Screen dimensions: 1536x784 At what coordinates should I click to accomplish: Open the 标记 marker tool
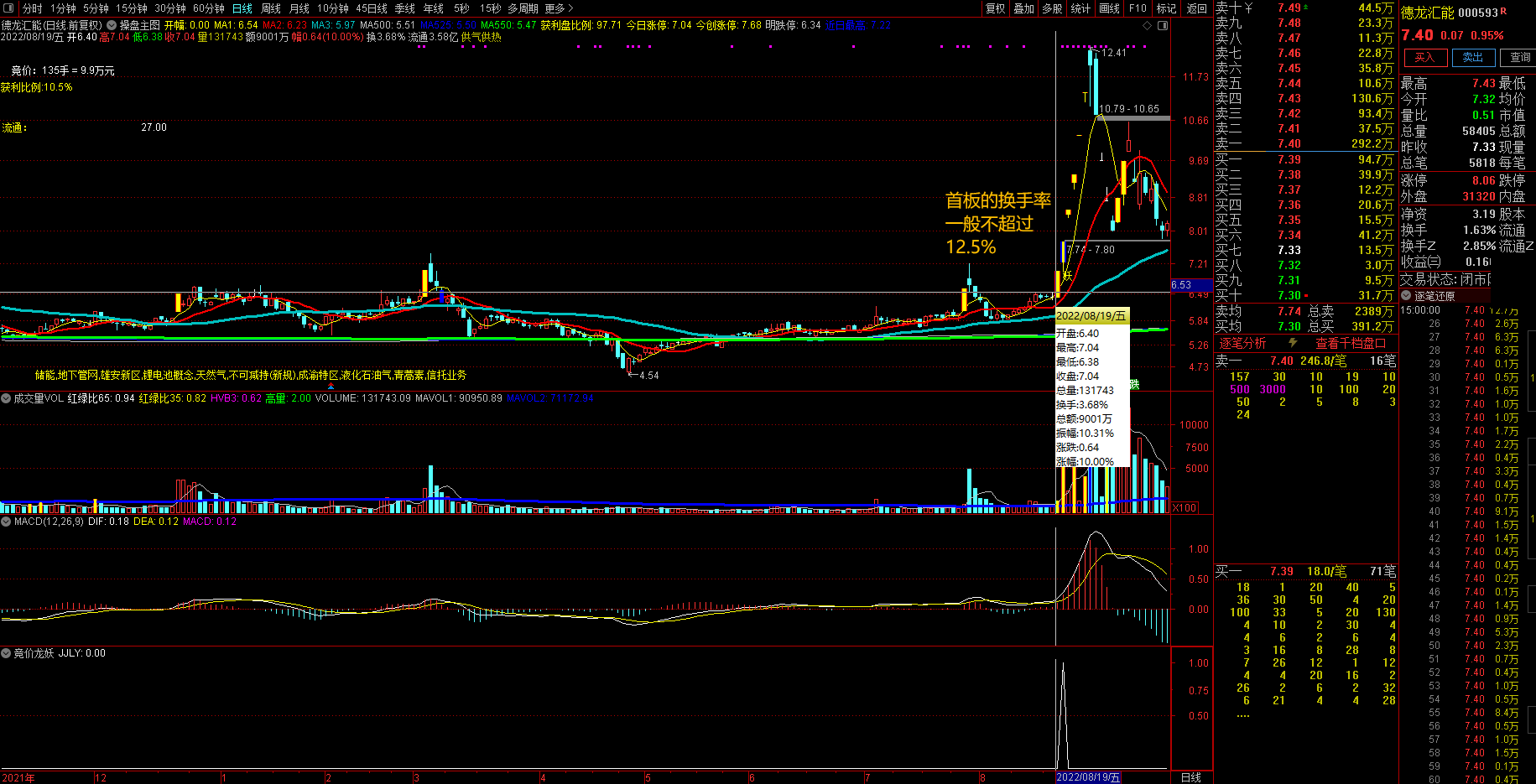coord(1167,8)
